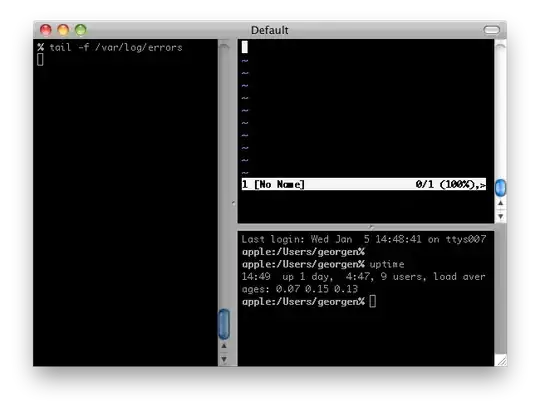The width and height of the screenshot is (540, 412).
Task: Click the last "apple:/Users/georgen%" prompt
Action: pyautogui.click(x=303, y=302)
